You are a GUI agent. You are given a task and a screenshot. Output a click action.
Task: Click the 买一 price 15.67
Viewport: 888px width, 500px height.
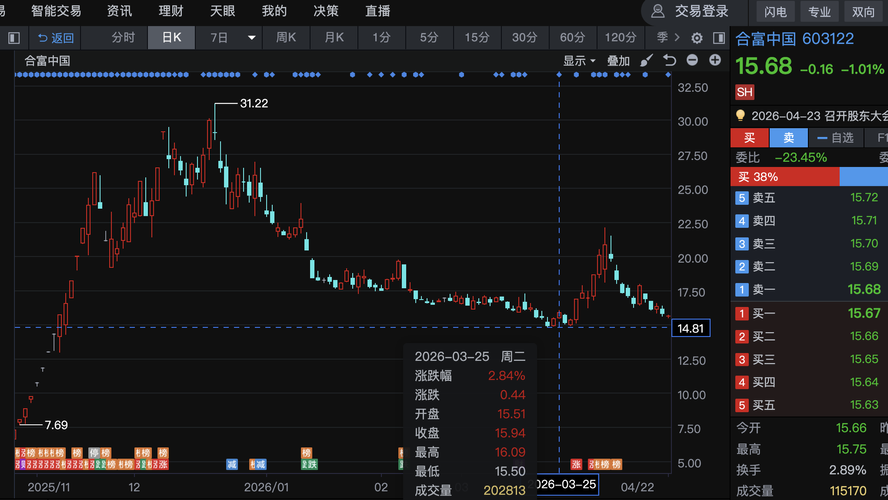(864, 313)
